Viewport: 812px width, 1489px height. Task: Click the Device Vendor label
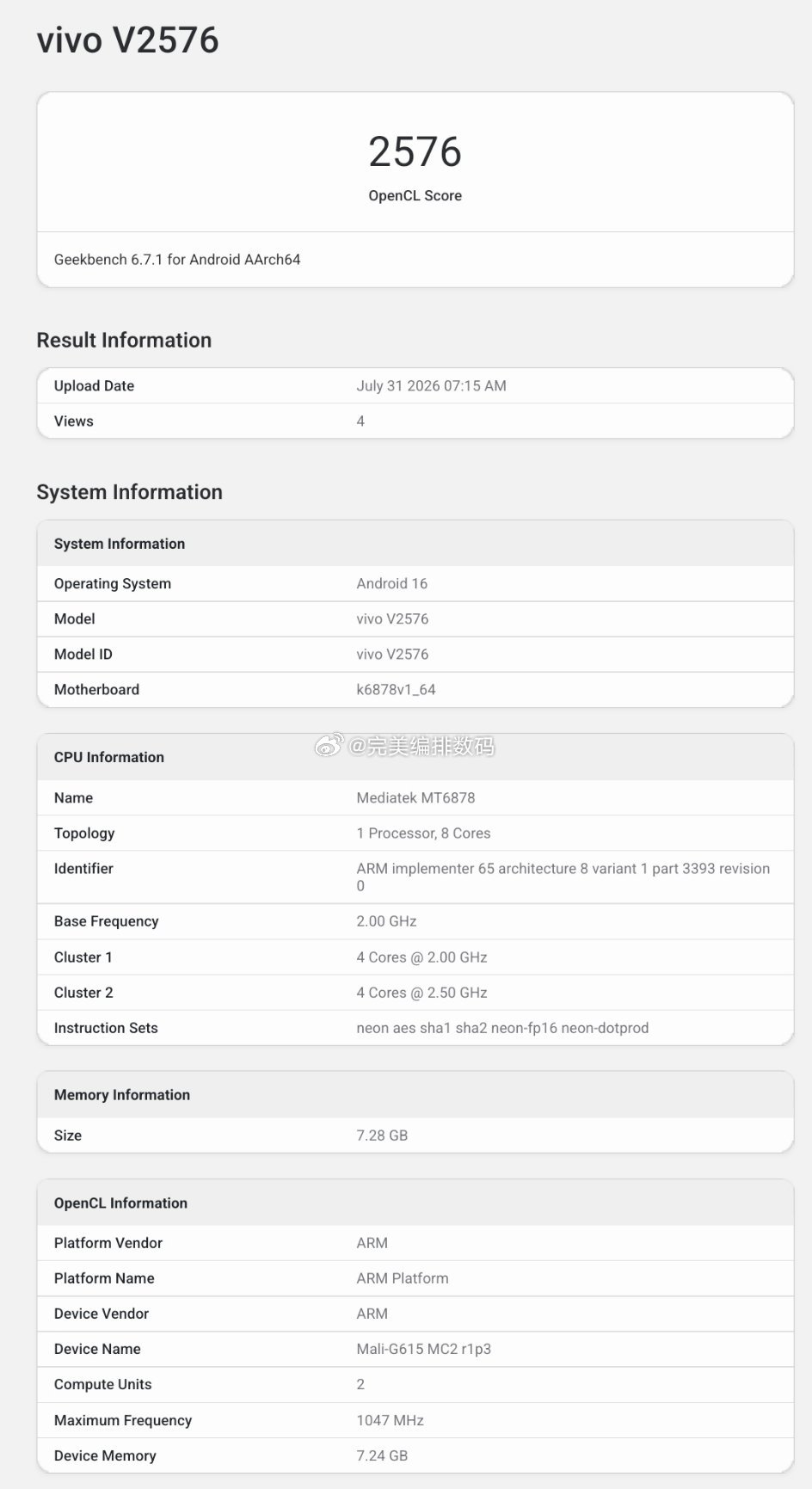101,1314
